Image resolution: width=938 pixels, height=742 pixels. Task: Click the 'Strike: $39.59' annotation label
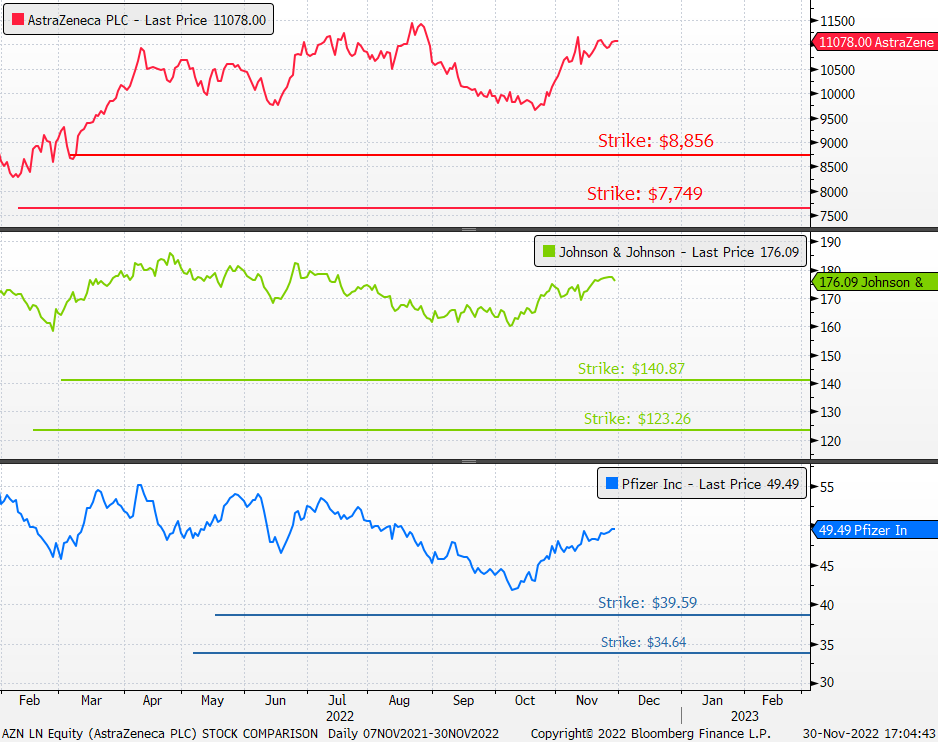(647, 603)
